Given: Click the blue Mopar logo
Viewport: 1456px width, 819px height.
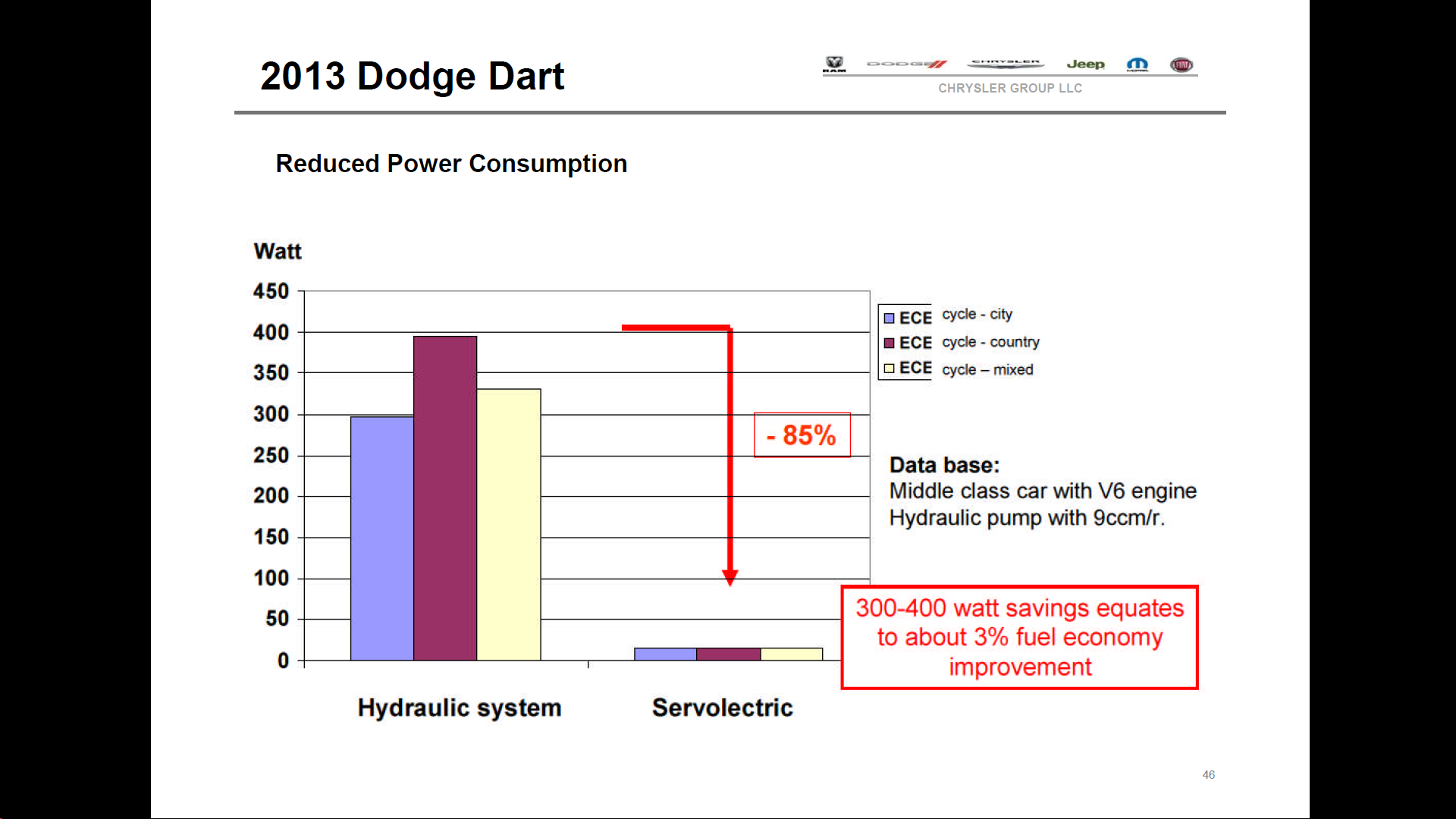Looking at the screenshot, I should tap(1137, 64).
